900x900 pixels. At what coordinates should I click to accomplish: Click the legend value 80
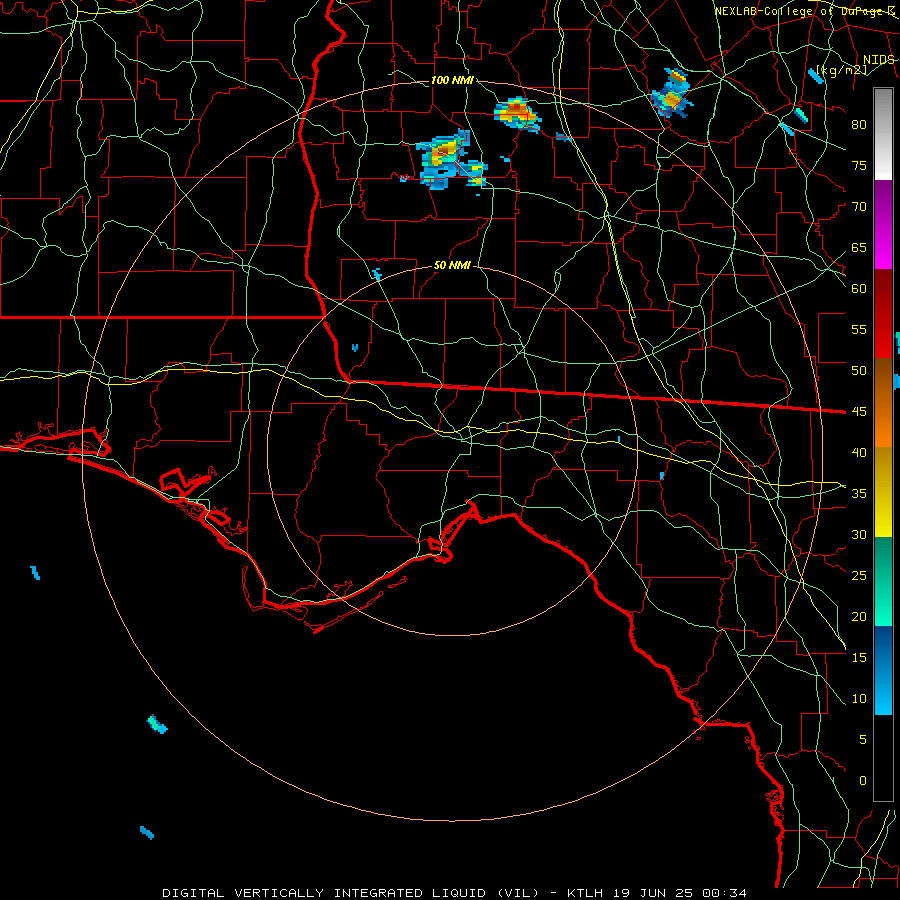click(859, 125)
